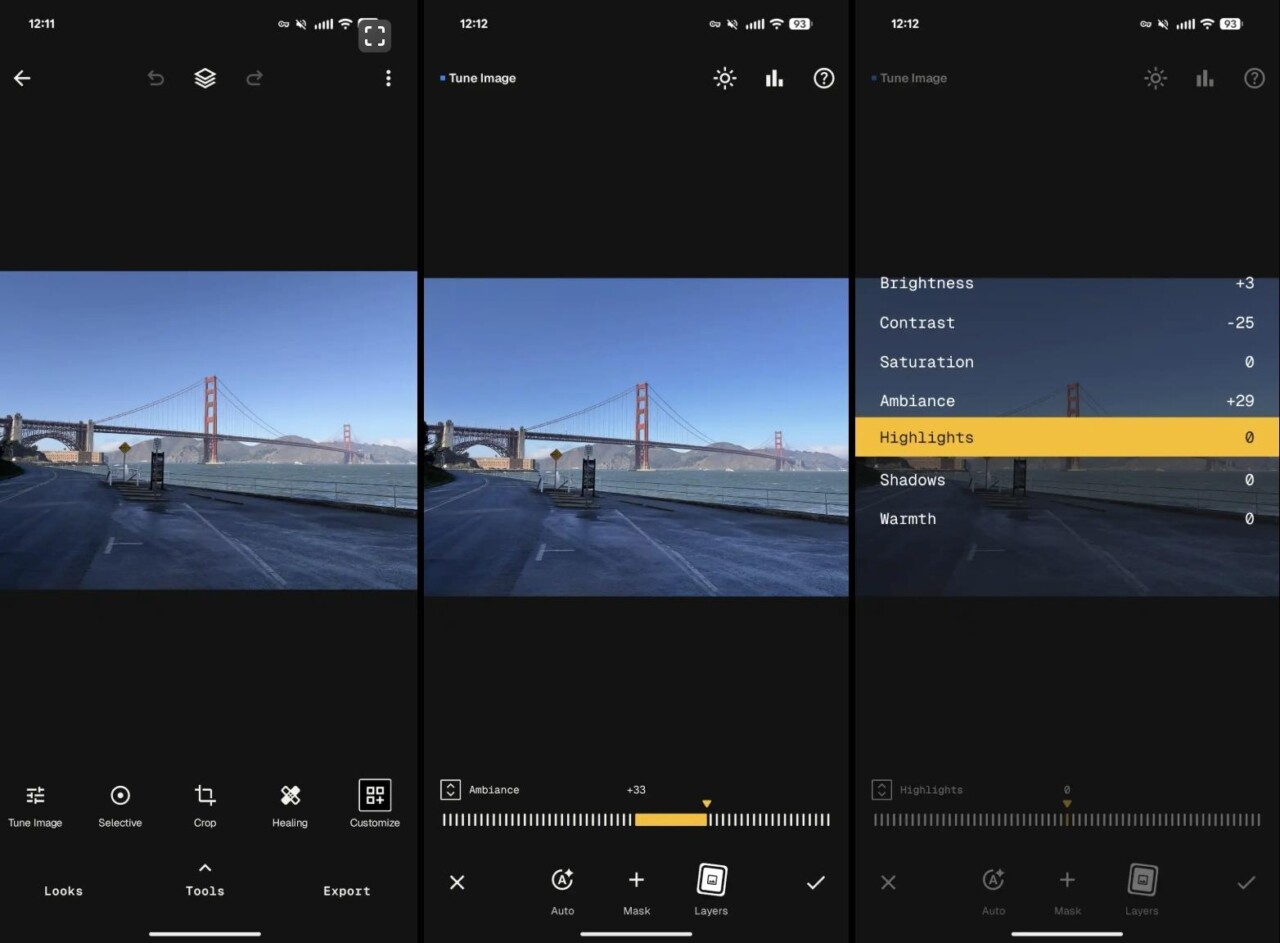Open the layers stack icon in top bar
Viewport: 1280px width, 943px height.
click(x=205, y=78)
